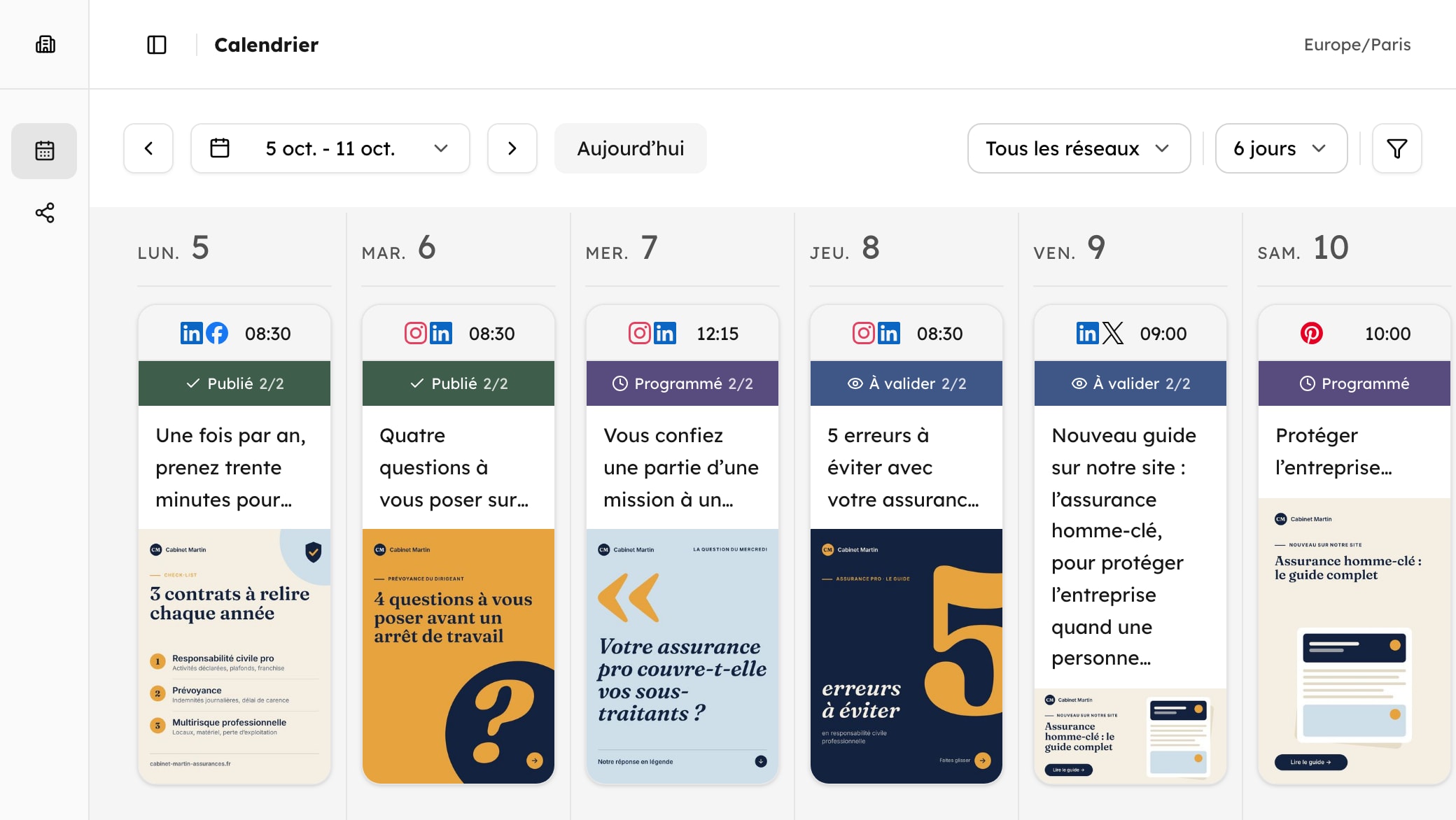Select the MAR. 6 day header
Image resolution: width=1456 pixels, height=820 pixels.
click(399, 248)
